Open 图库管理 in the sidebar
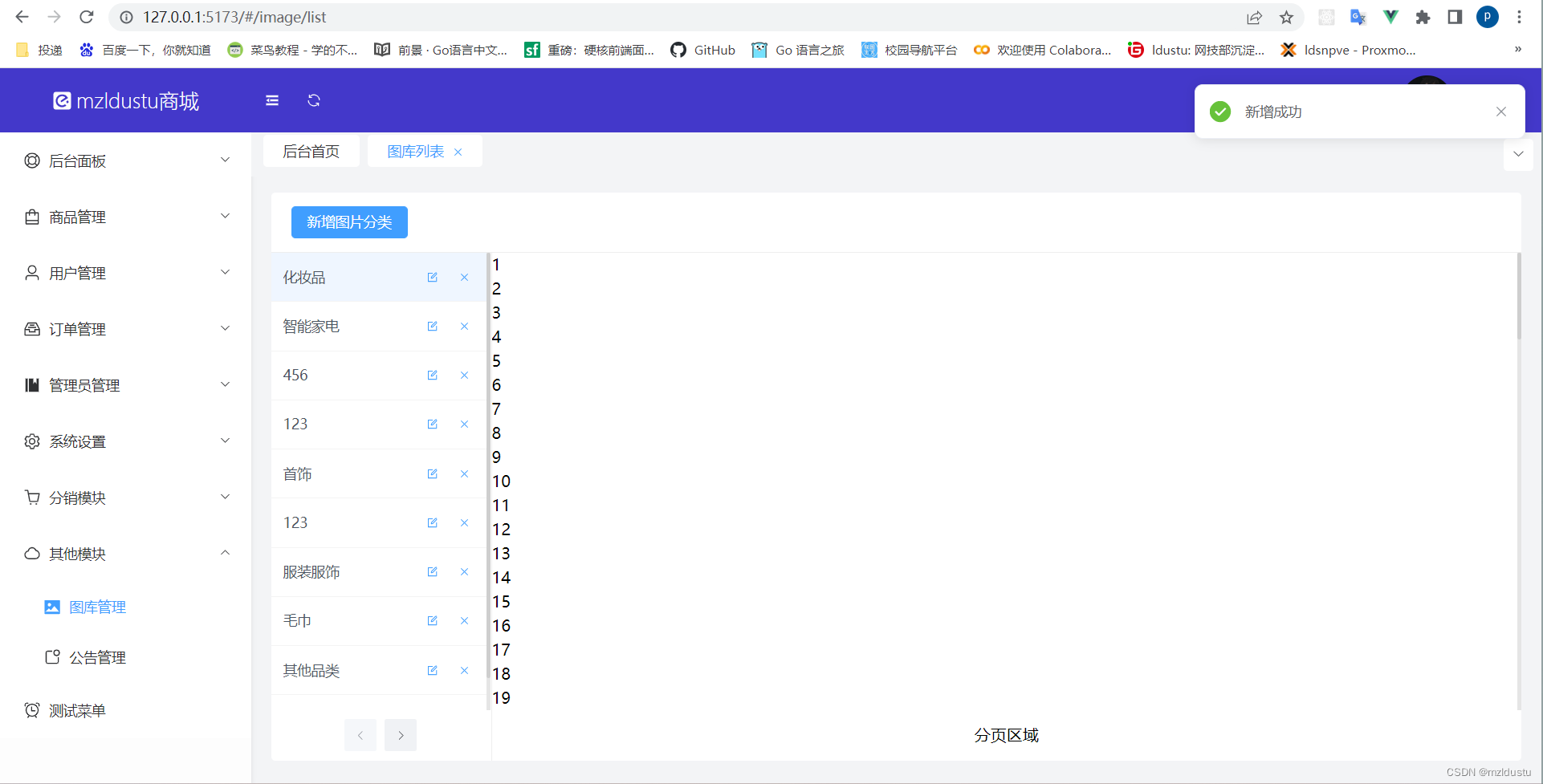This screenshot has width=1543, height=784. pyautogui.click(x=126, y=607)
